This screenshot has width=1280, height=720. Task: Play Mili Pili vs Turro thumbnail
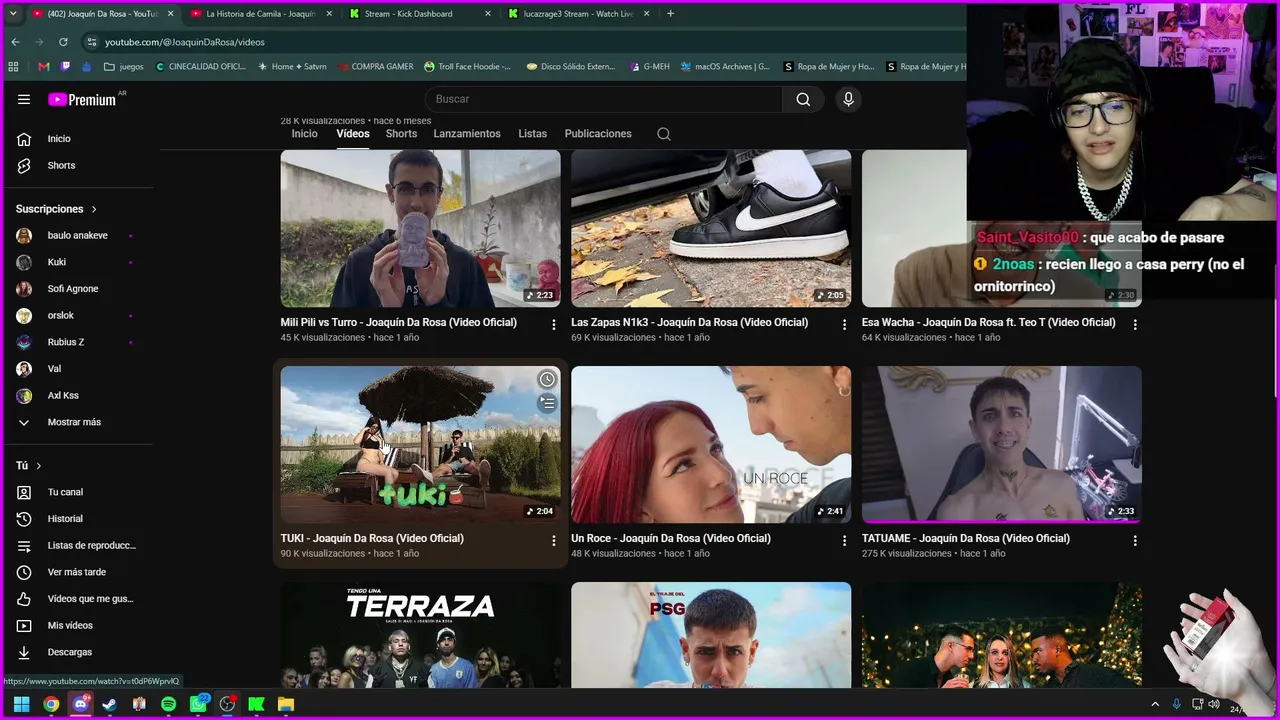pyautogui.click(x=420, y=228)
